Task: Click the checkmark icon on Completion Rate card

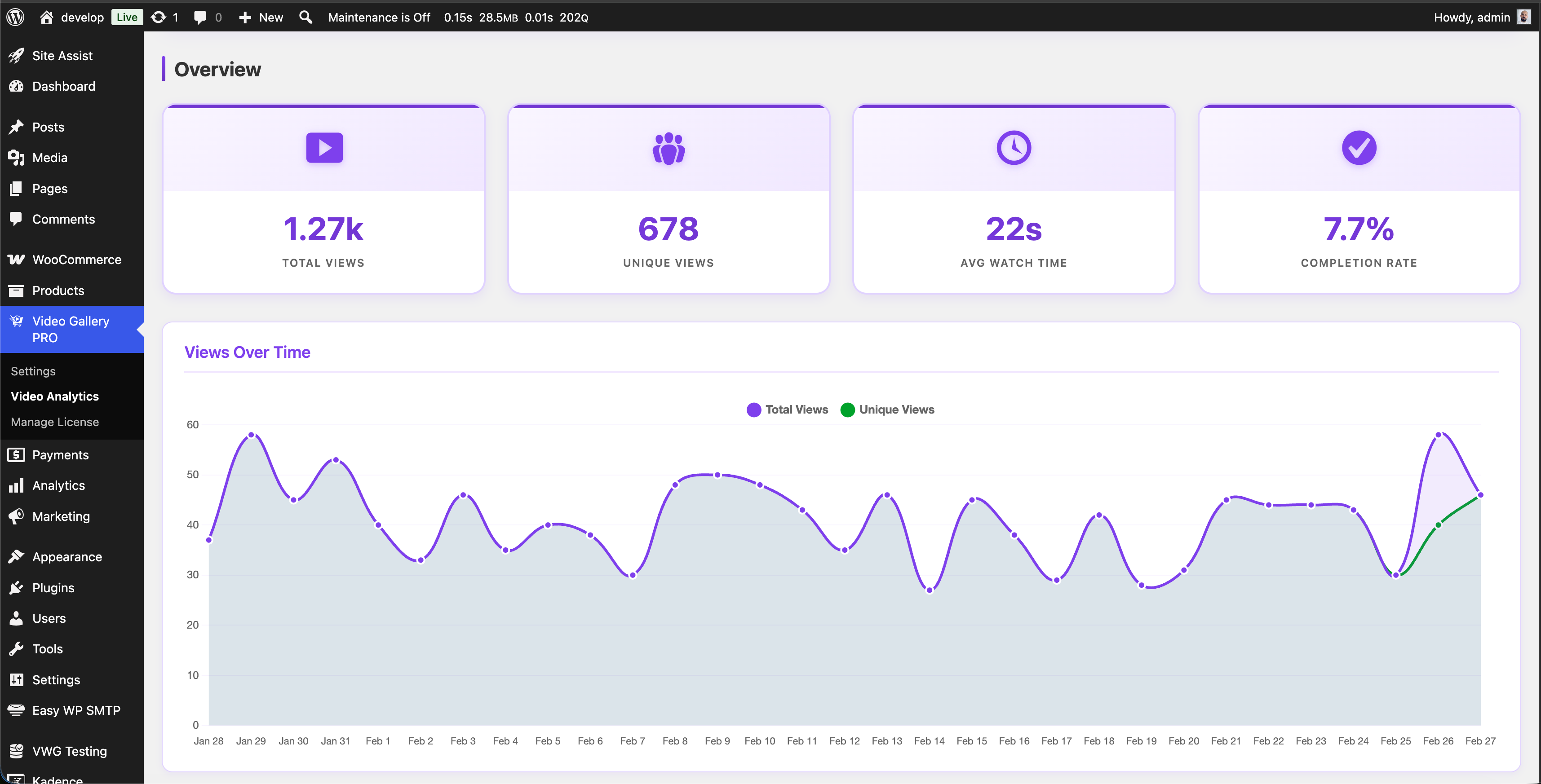Action: pyautogui.click(x=1359, y=147)
